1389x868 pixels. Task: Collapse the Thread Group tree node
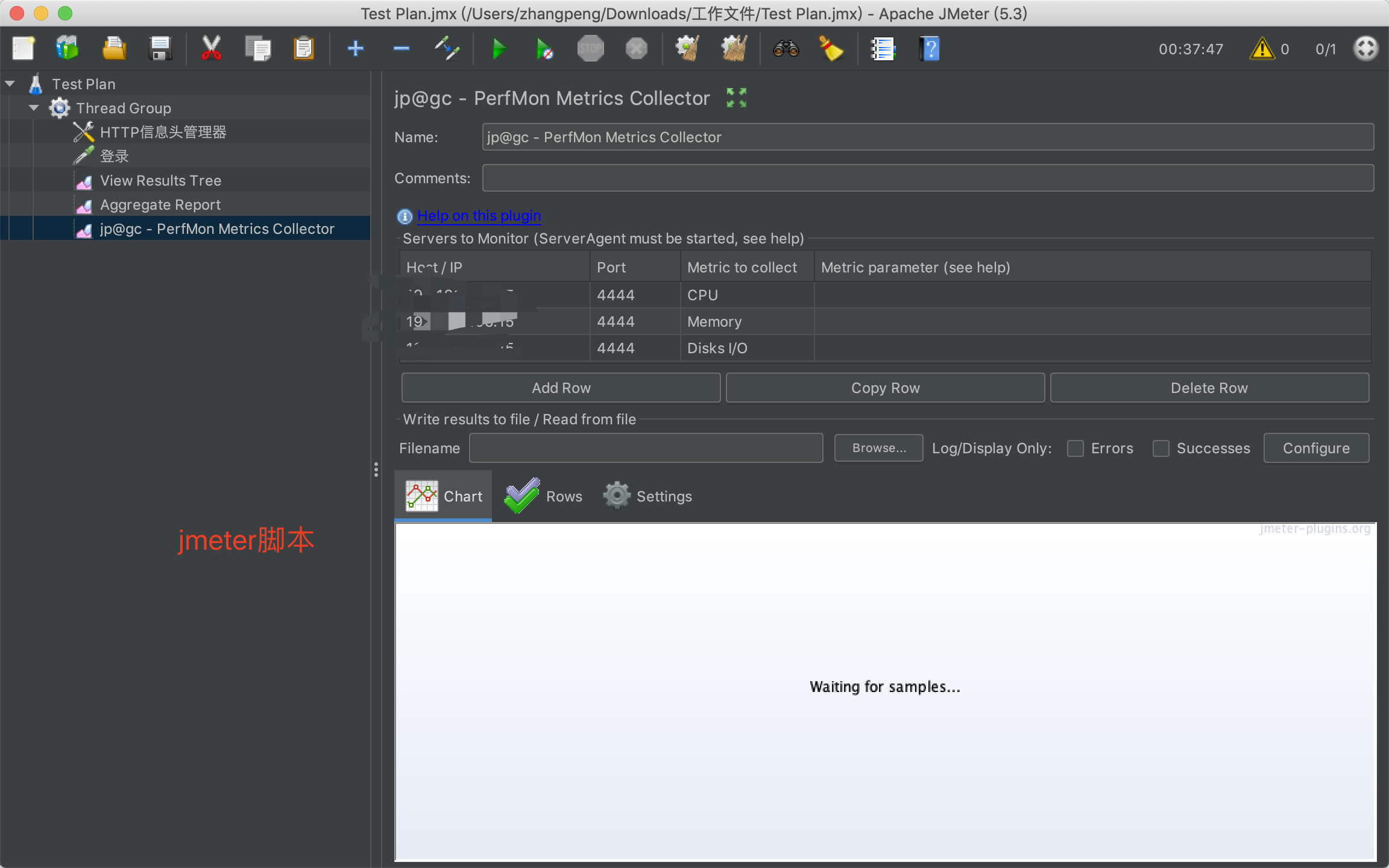click(x=34, y=108)
